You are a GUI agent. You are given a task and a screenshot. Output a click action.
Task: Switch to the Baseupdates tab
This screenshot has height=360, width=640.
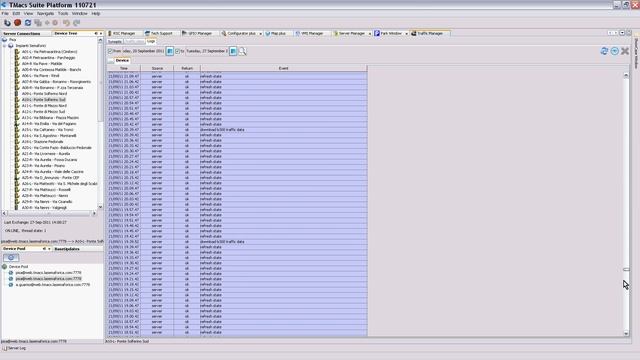pyautogui.click(x=67, y=249)
